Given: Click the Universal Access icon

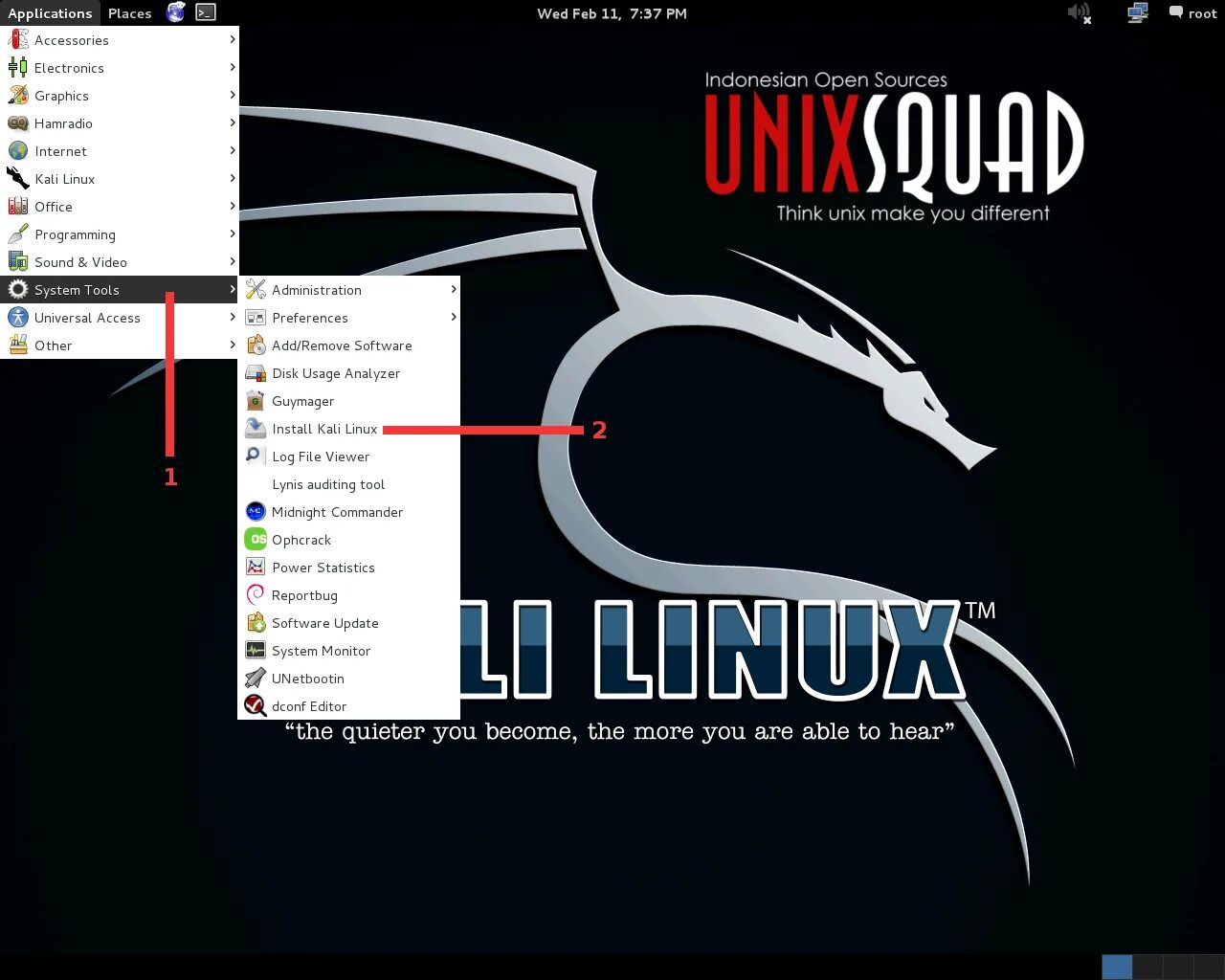Looking at the screenshot, I should (x=18, y=318).
